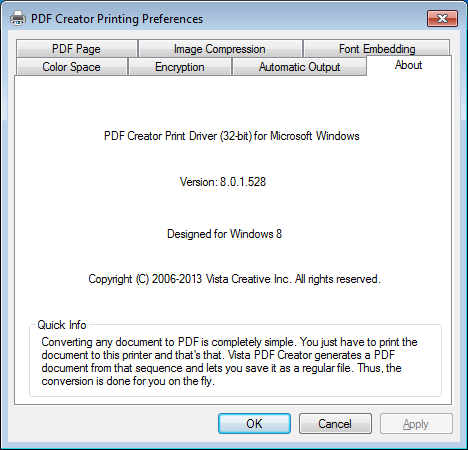This screenshot has width=468, height=450.
Task: Open the Image Compression tab
Action: [220, 49]
